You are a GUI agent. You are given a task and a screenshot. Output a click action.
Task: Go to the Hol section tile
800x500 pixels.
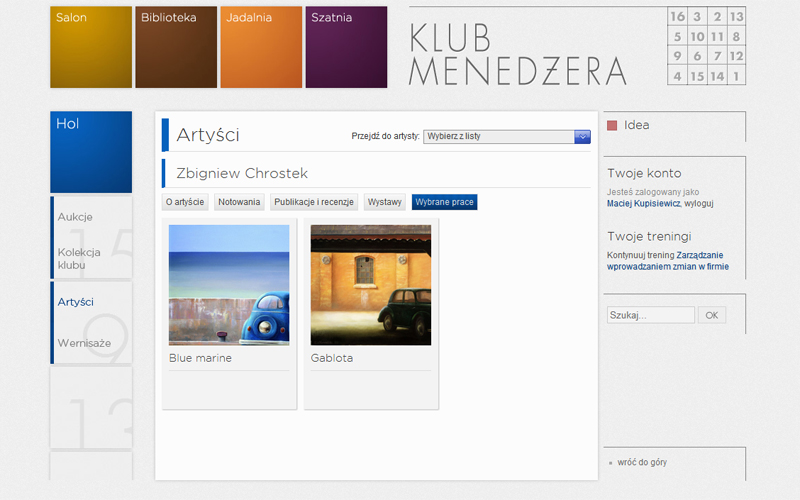[91, 152]
